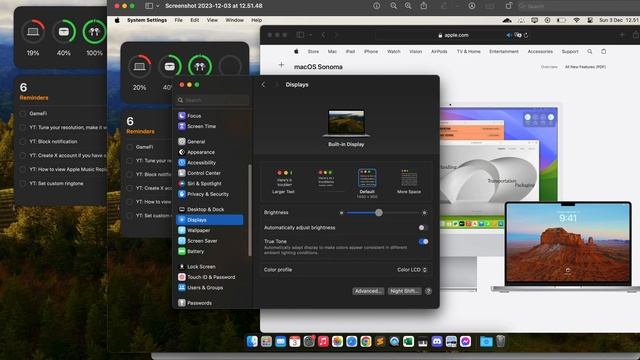Select Focus in settings sidebar
640x360 pixels.
[210, 116]
